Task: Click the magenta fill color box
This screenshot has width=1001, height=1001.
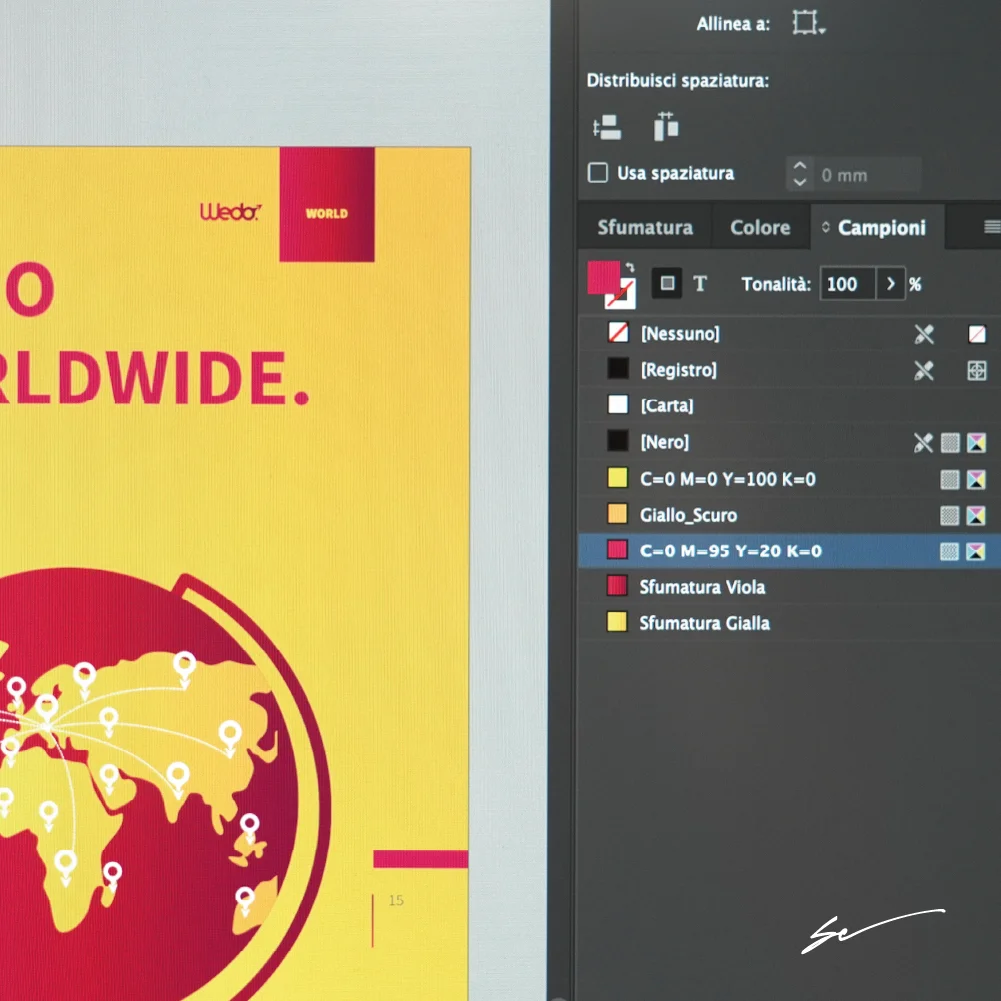Action: pos(603,277)
